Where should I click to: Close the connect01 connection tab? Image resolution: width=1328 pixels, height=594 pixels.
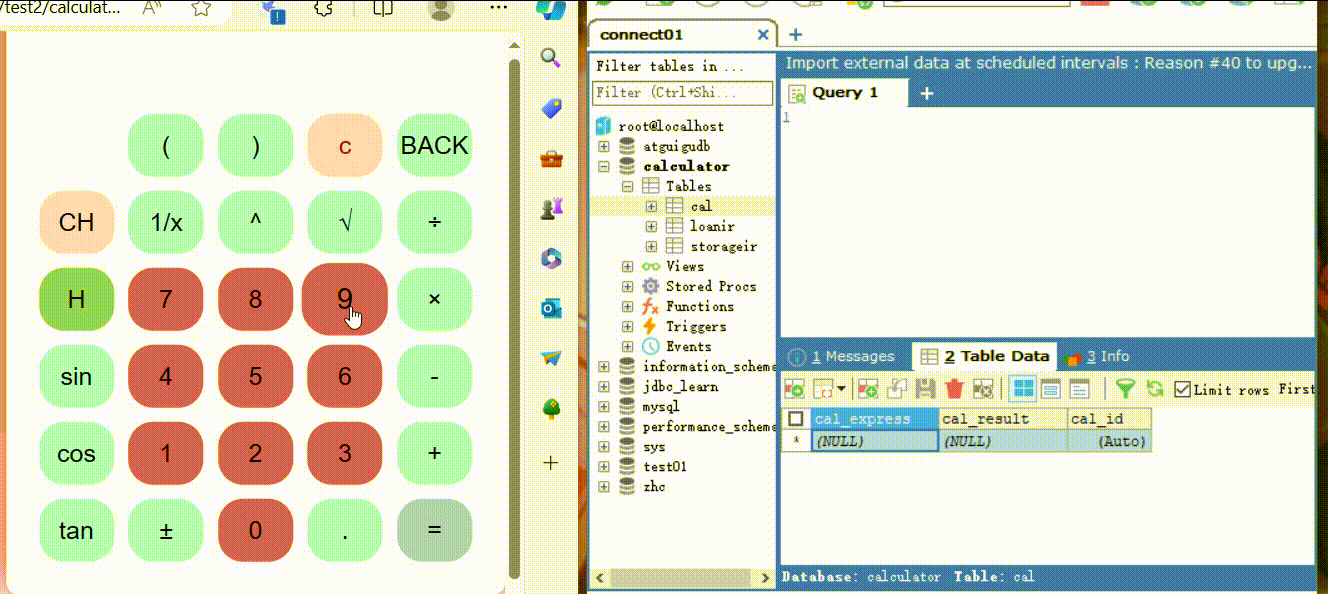point(763,34)
